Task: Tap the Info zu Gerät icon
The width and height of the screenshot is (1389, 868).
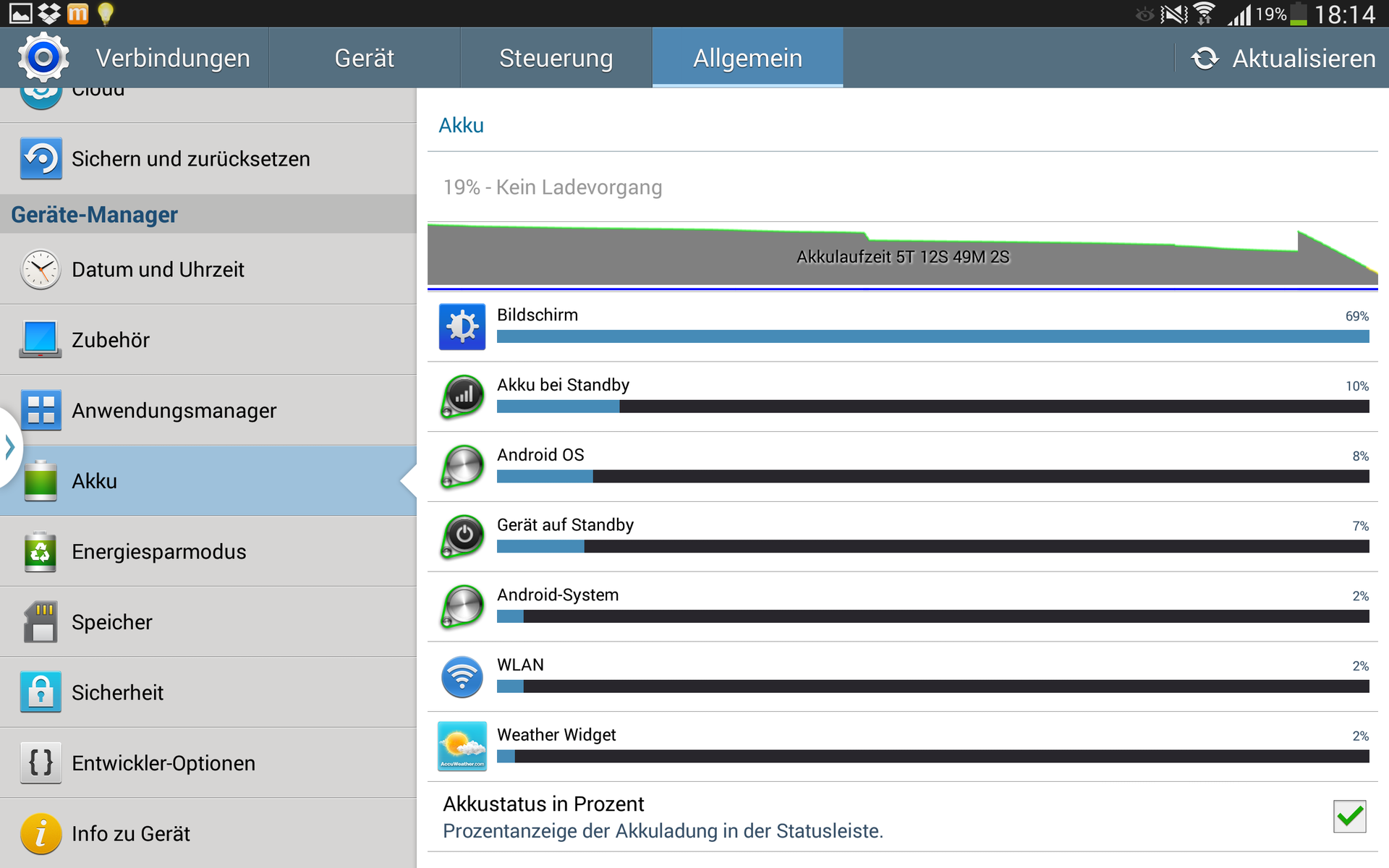Action: (41, 833)
